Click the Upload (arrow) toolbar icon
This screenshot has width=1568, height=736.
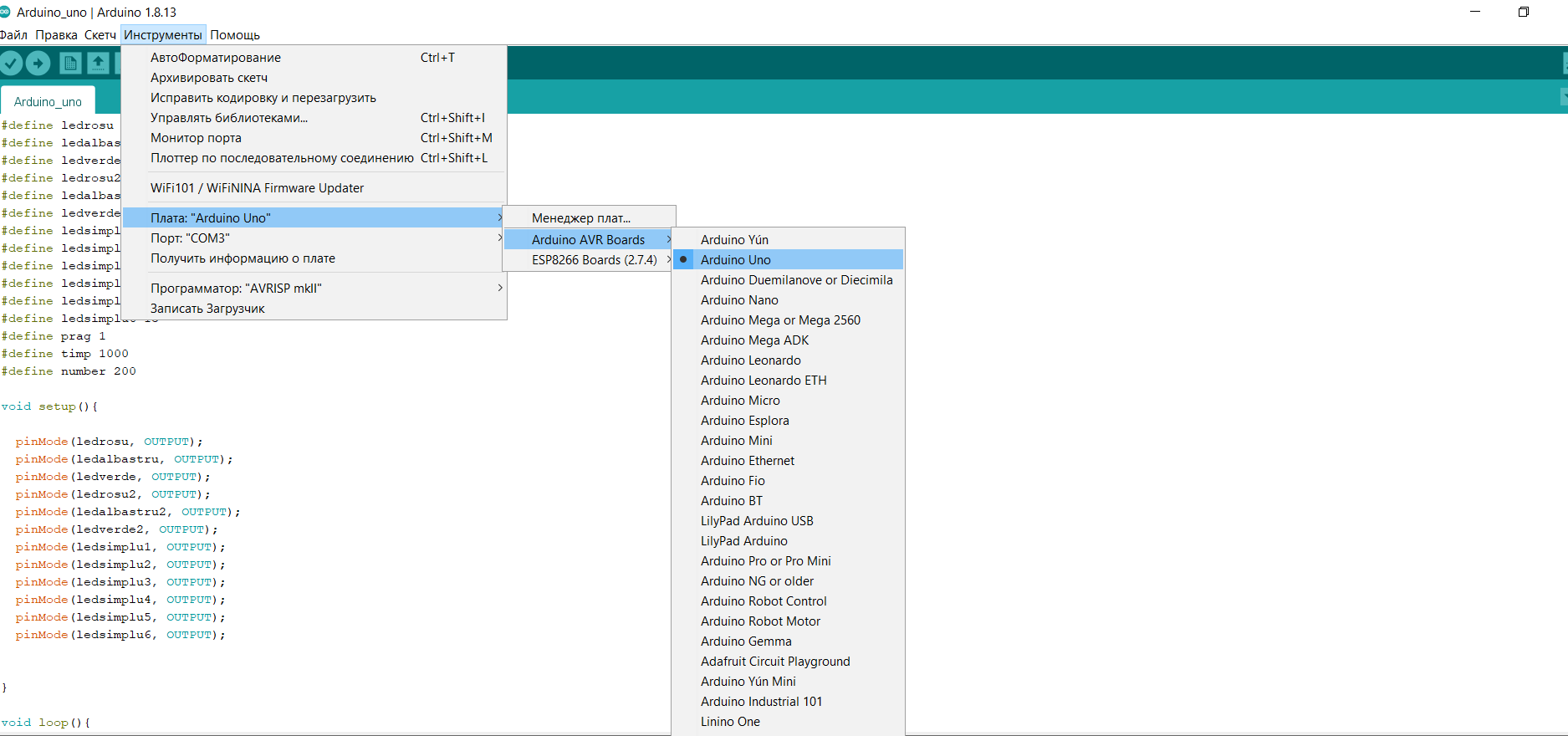tap(38, 63)
